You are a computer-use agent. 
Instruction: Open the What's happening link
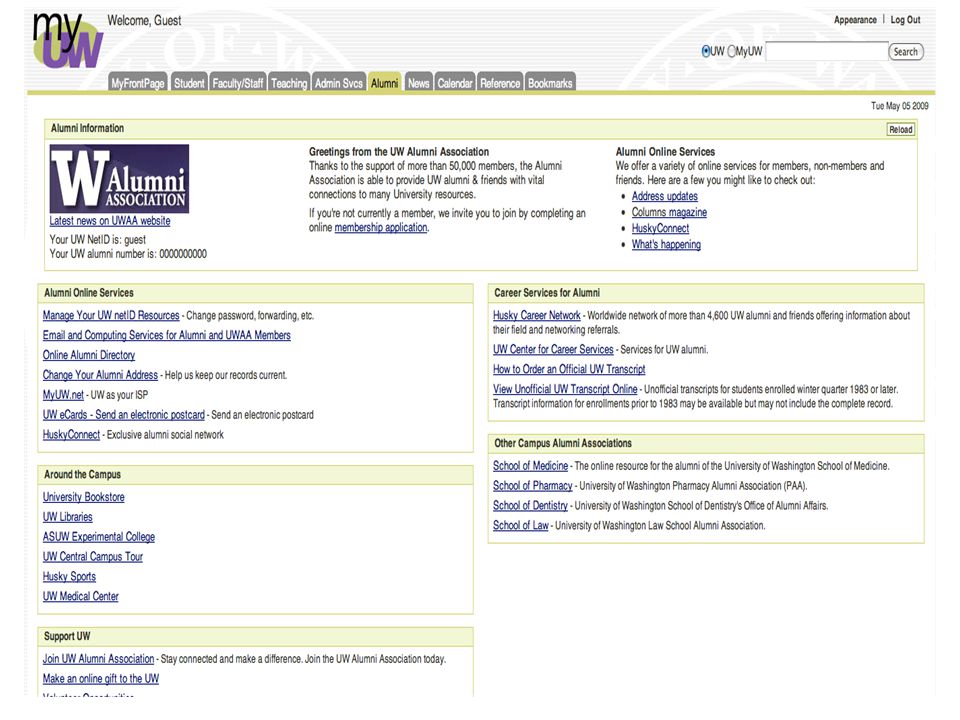[666, 244]
